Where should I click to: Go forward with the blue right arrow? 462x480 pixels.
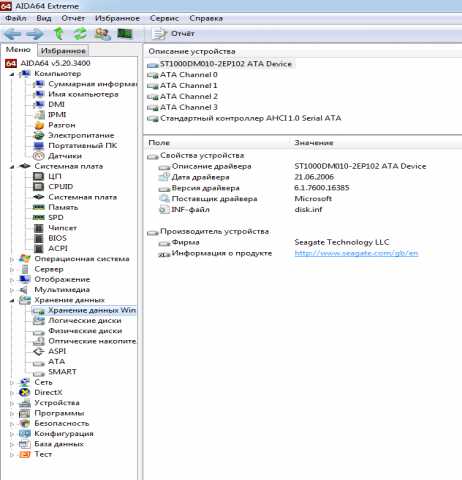35,34
